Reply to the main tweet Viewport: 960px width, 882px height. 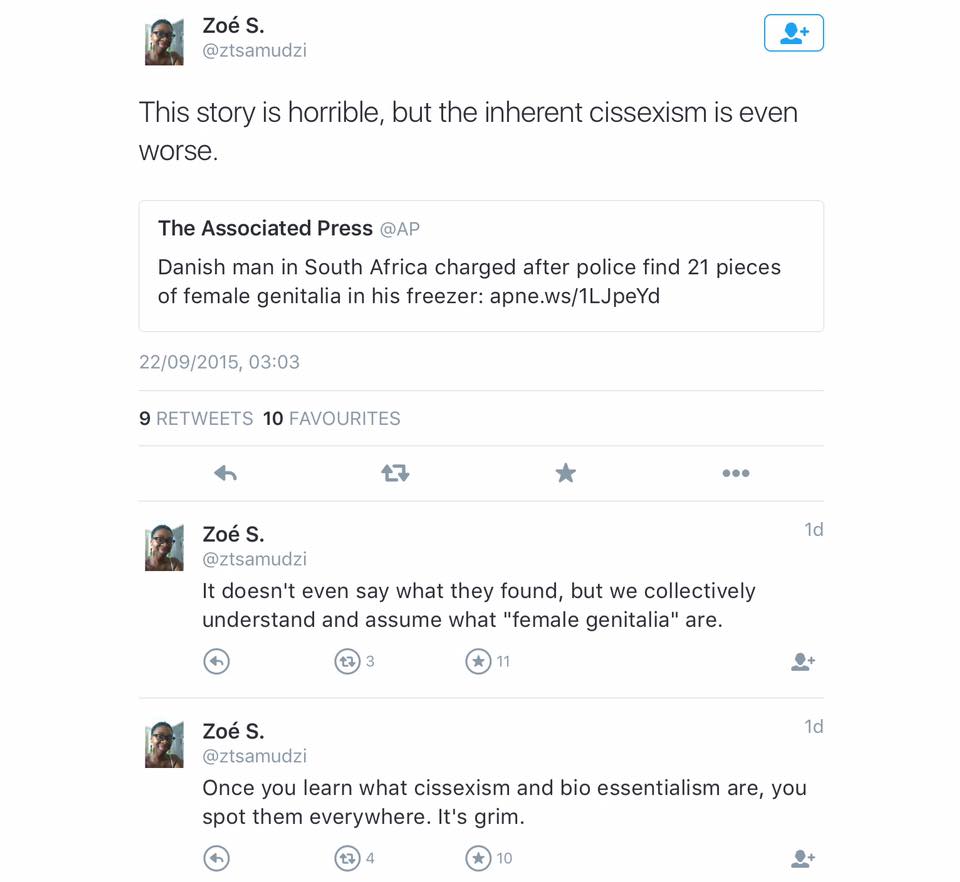225,473
